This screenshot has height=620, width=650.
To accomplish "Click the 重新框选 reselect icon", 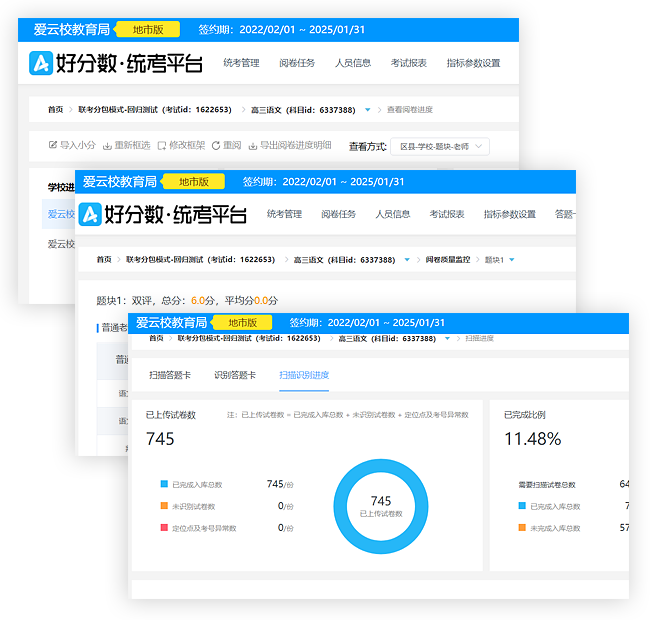I will click(x=107, y=145).
